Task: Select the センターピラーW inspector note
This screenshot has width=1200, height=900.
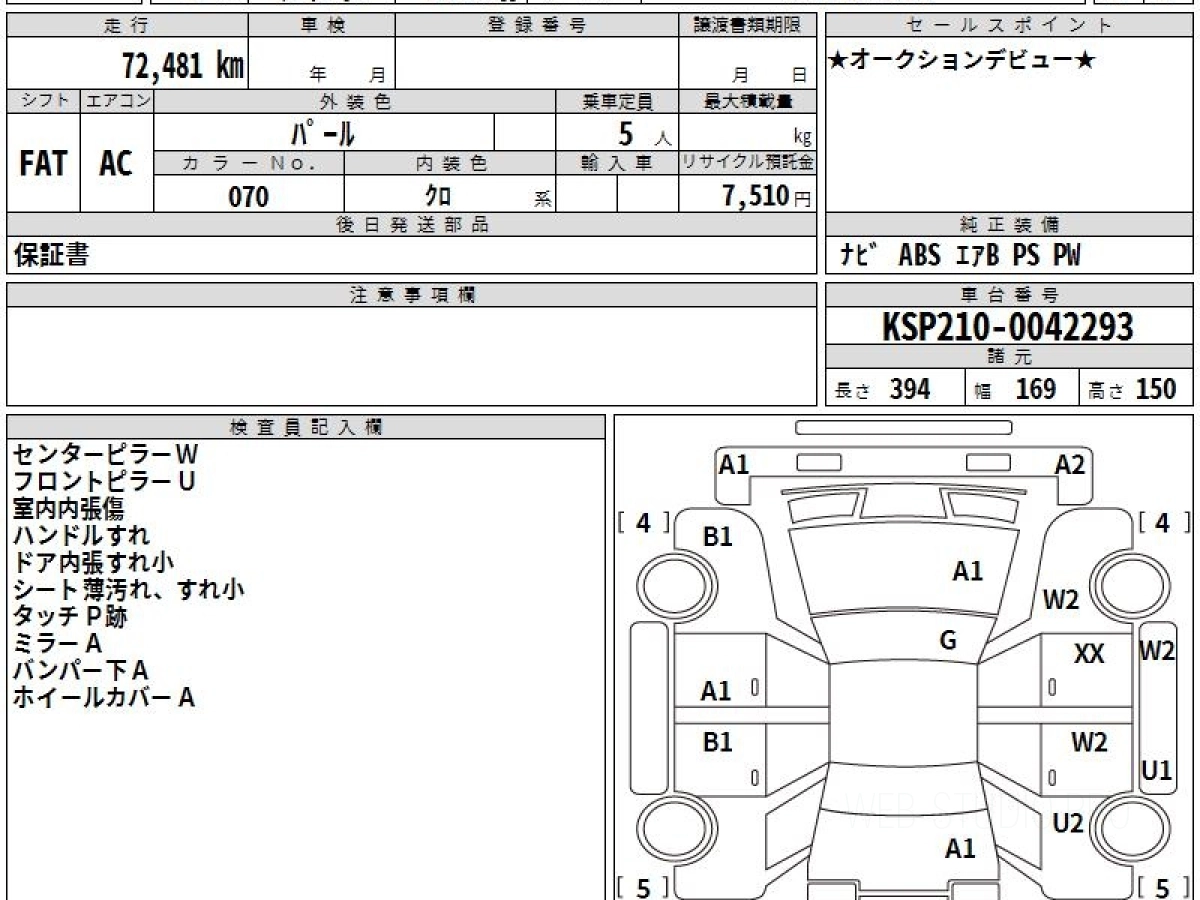Action: (x=105, y=454)
